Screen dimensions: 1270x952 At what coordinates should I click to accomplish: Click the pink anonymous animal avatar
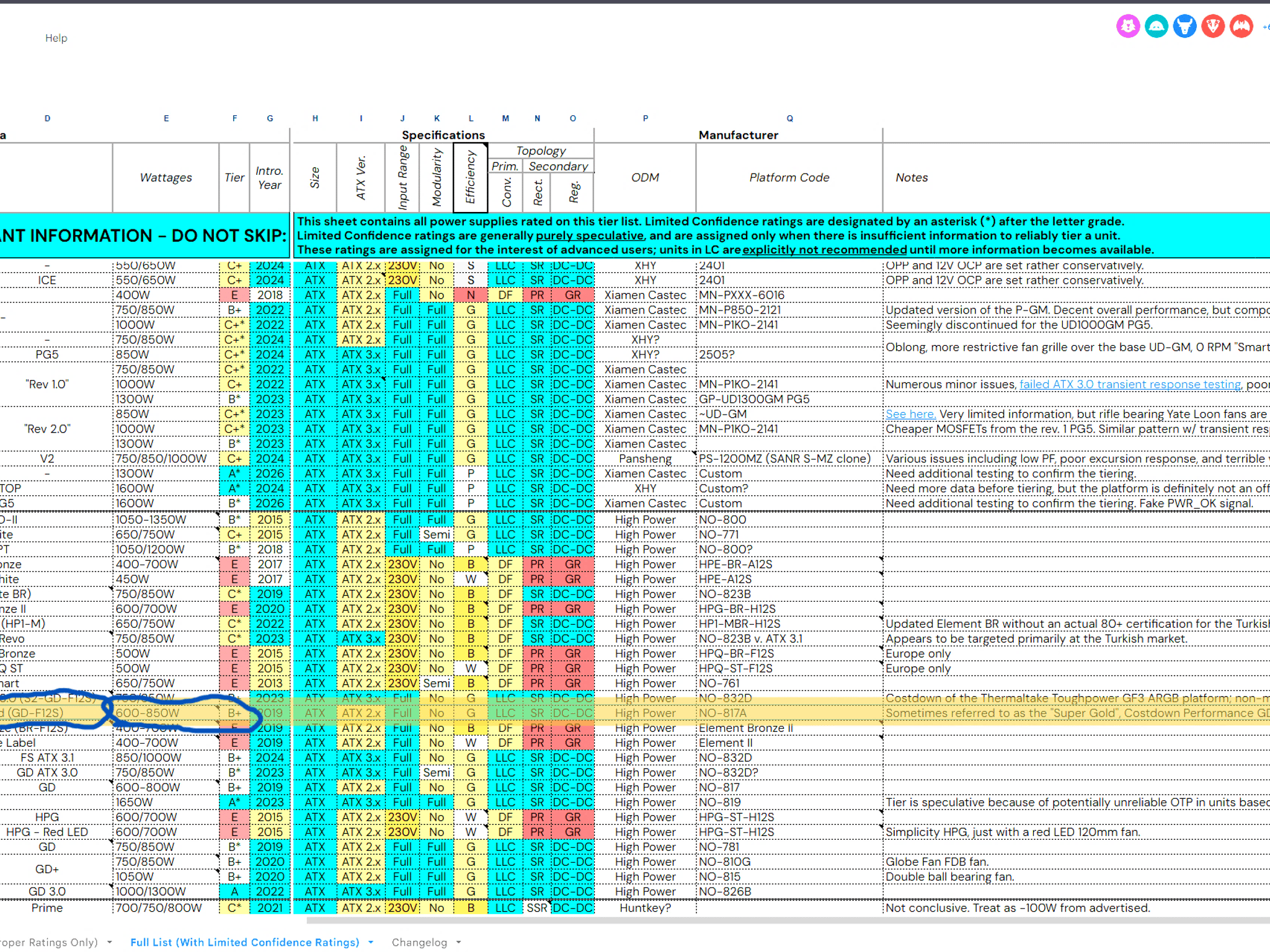[1128, 26]
